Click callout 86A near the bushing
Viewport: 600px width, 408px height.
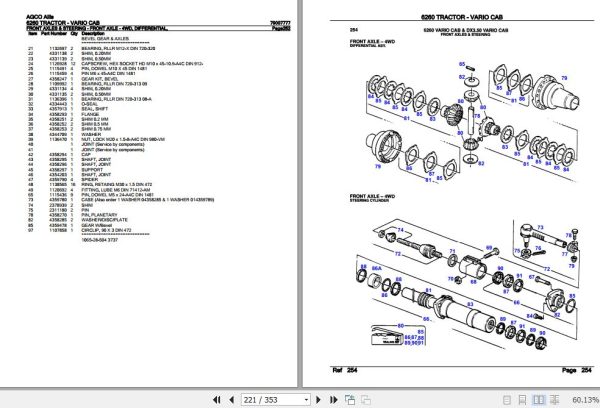(x=377, y=269)
